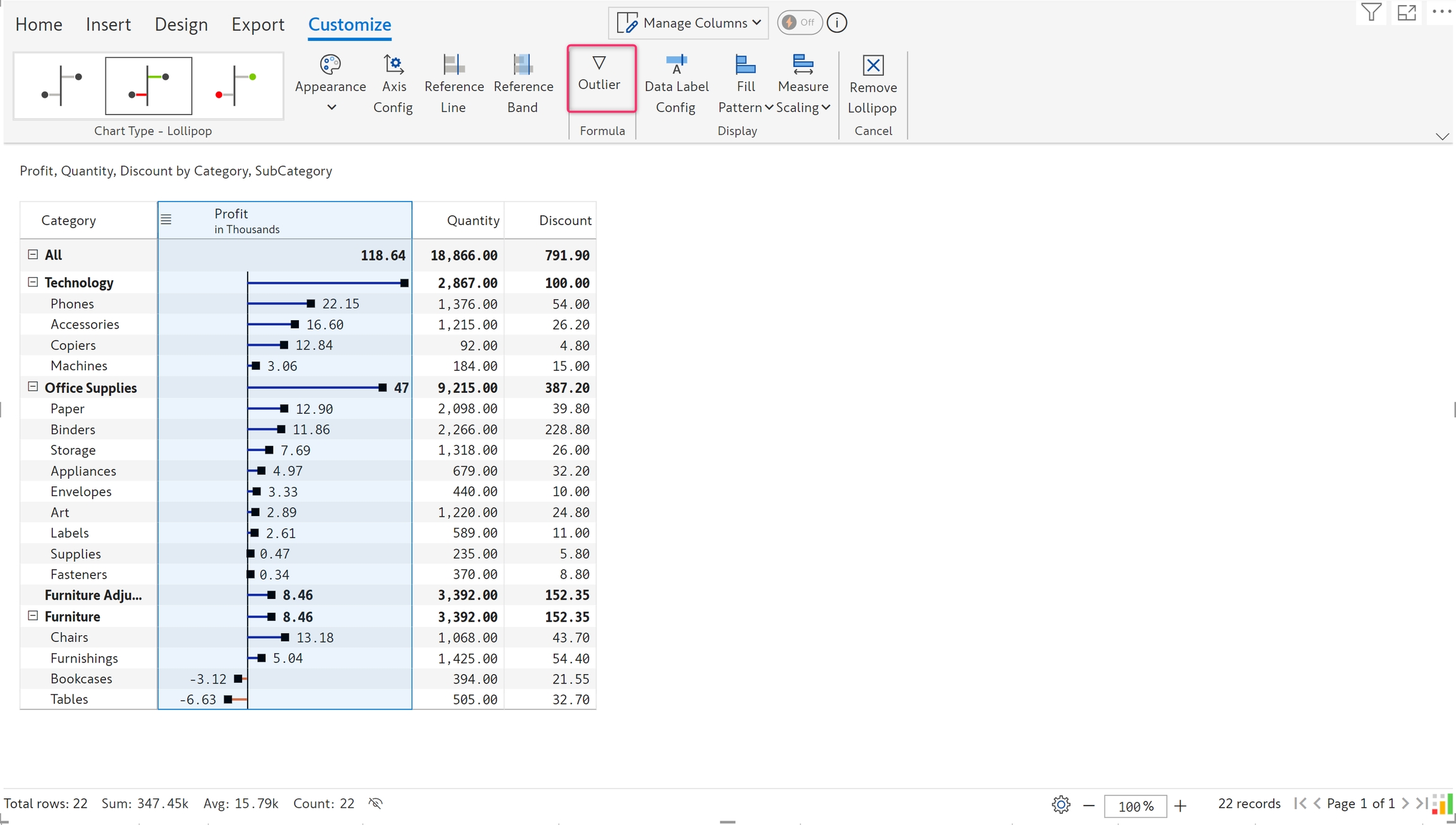The height and width of the screenshot is (825, 1456).
Task: Toggle the hidden-eye icon in the status bar
Action: (375, 804)
